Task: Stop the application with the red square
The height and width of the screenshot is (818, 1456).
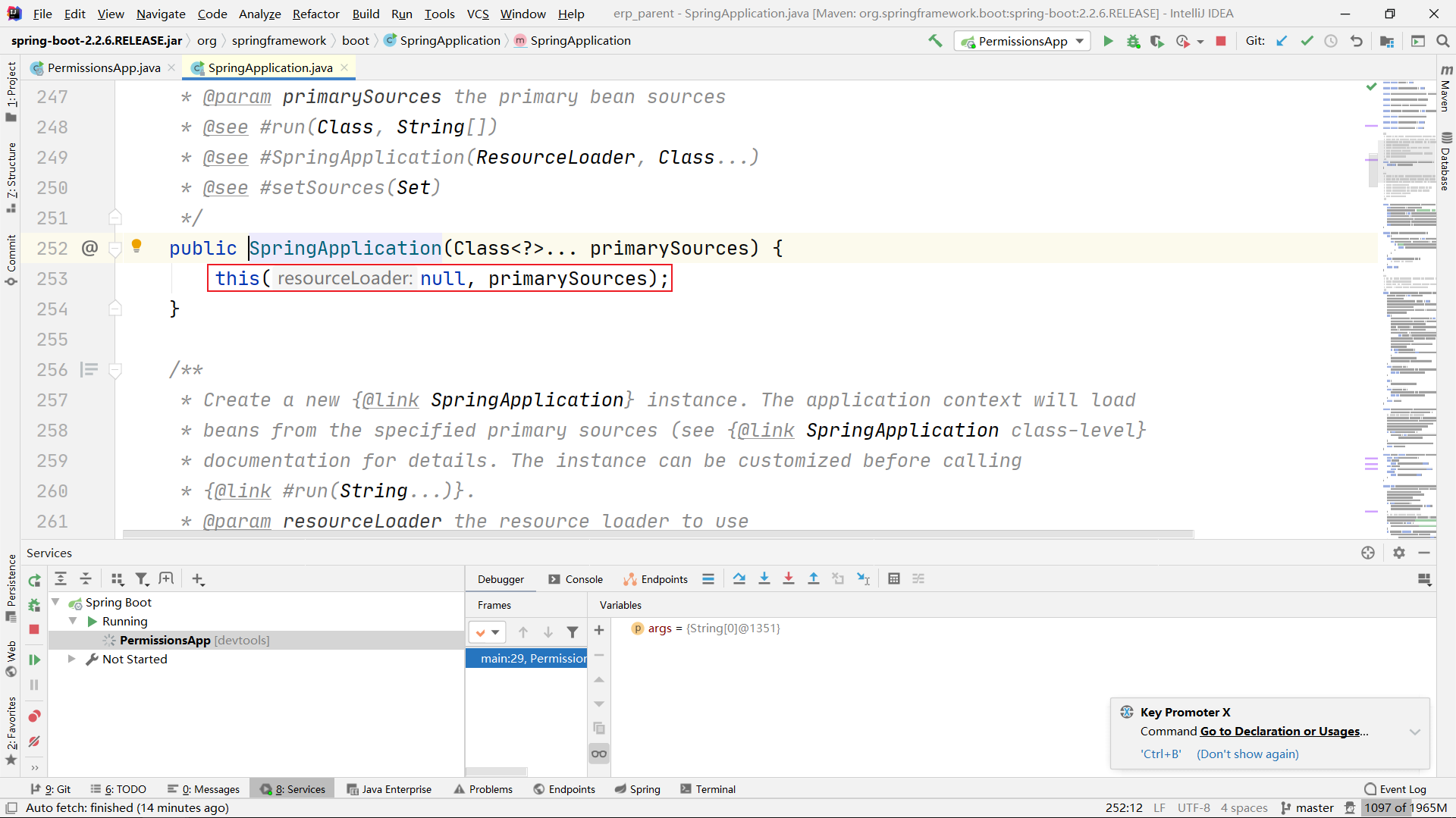Action: (1221, 41)
